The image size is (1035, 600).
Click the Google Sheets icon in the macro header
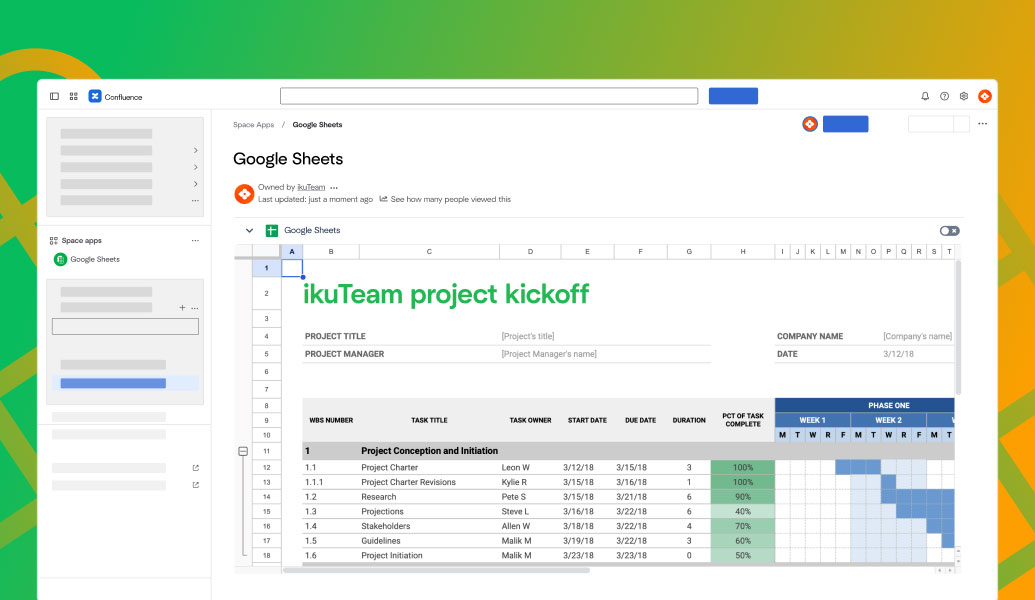(x=271, y=230)
